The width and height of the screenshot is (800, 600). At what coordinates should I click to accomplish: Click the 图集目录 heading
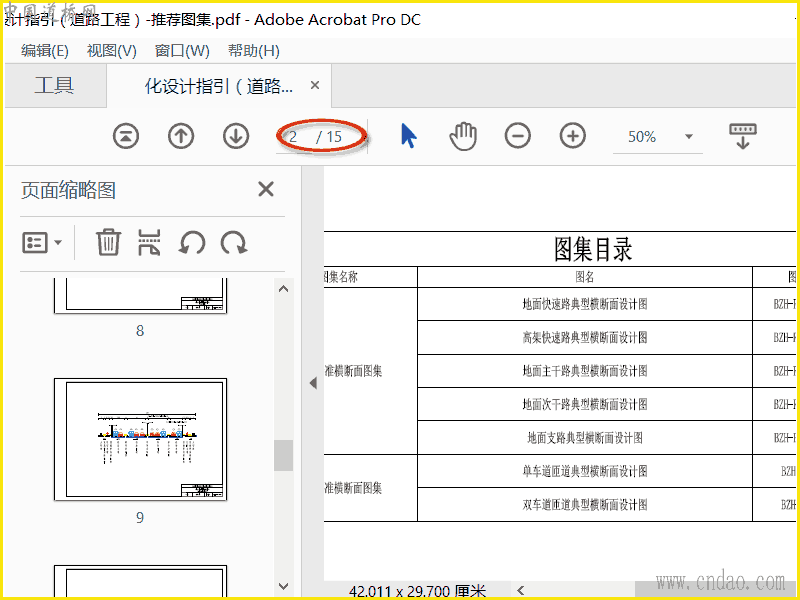pos(593,249)
